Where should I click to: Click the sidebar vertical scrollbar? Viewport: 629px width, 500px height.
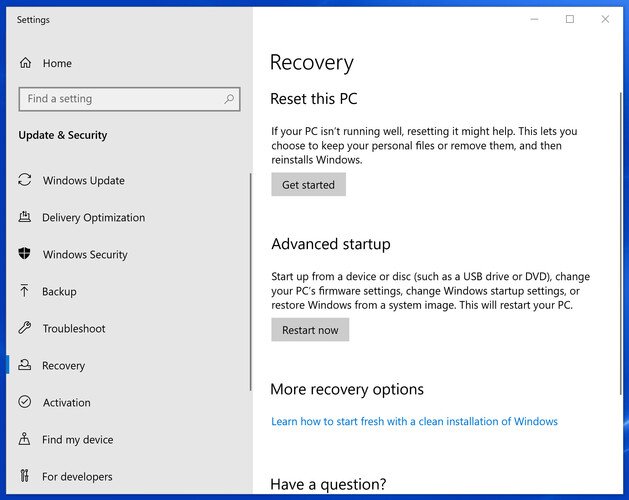pyautogui.click(x=251, y=282)
